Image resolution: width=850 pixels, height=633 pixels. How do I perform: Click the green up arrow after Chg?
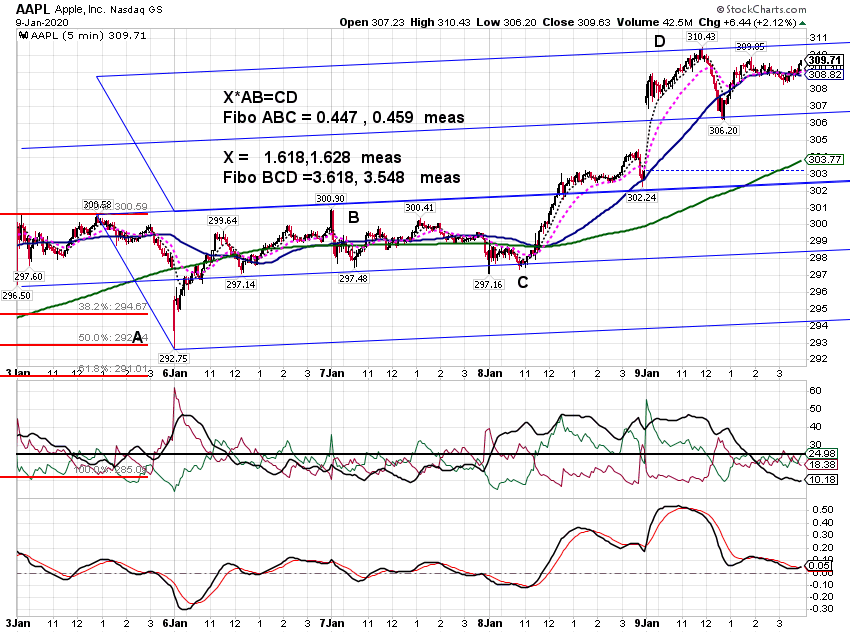(x=802, y=23)
